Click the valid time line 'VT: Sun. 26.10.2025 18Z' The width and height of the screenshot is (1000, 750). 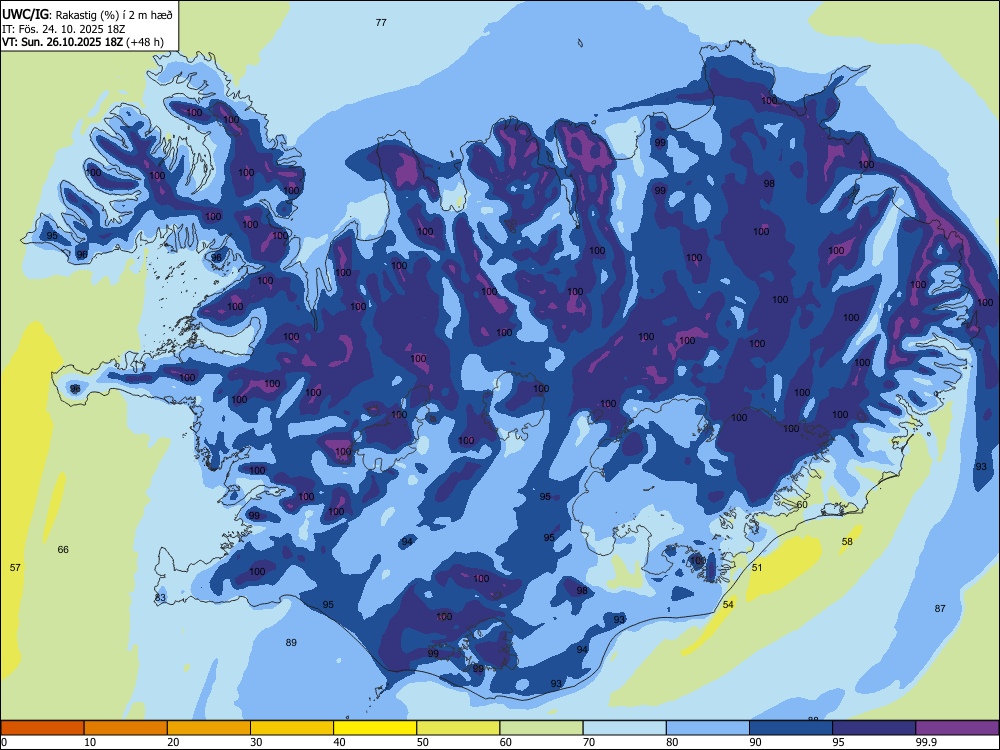coord(63,42)
